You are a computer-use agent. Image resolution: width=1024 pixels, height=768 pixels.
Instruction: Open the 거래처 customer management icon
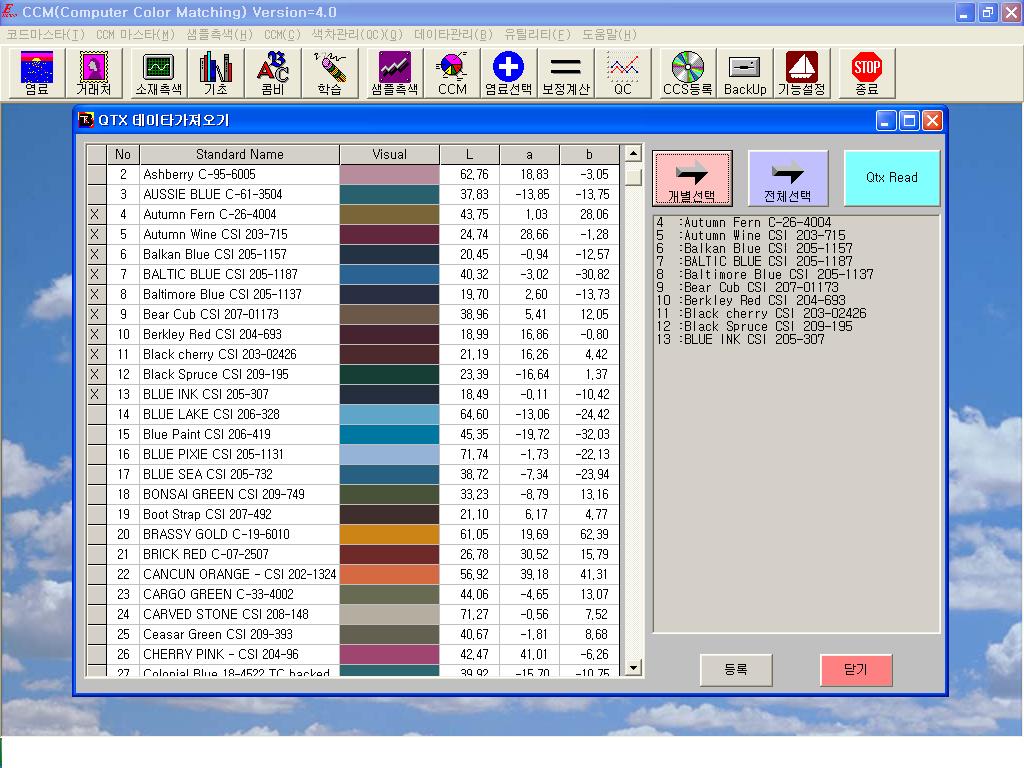pyautogui.click(x=95, y=72)
